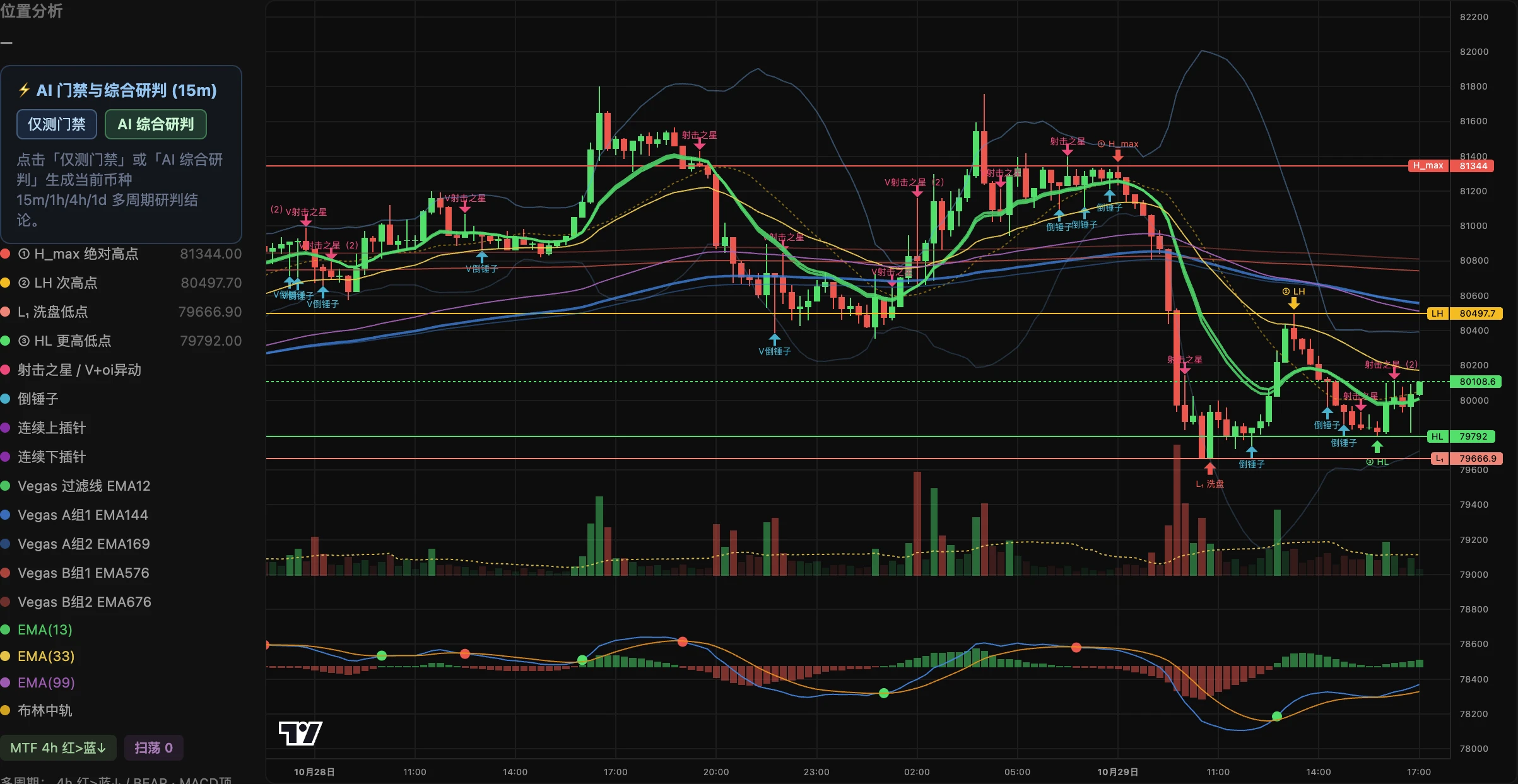
Task: Toggle Vegas A组1 EMA144 legend entry
Action: (x=74, y=515)
